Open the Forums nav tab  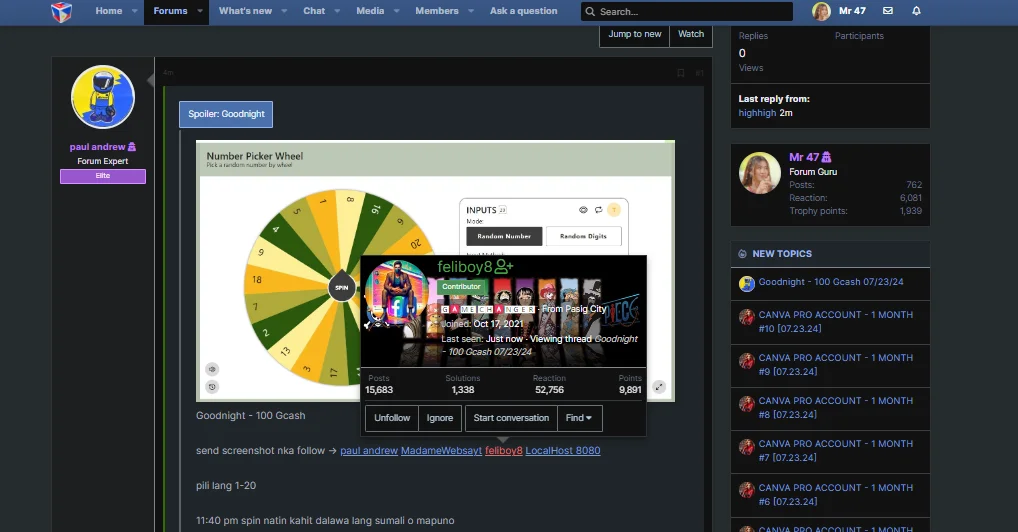(x=170, y=11)
